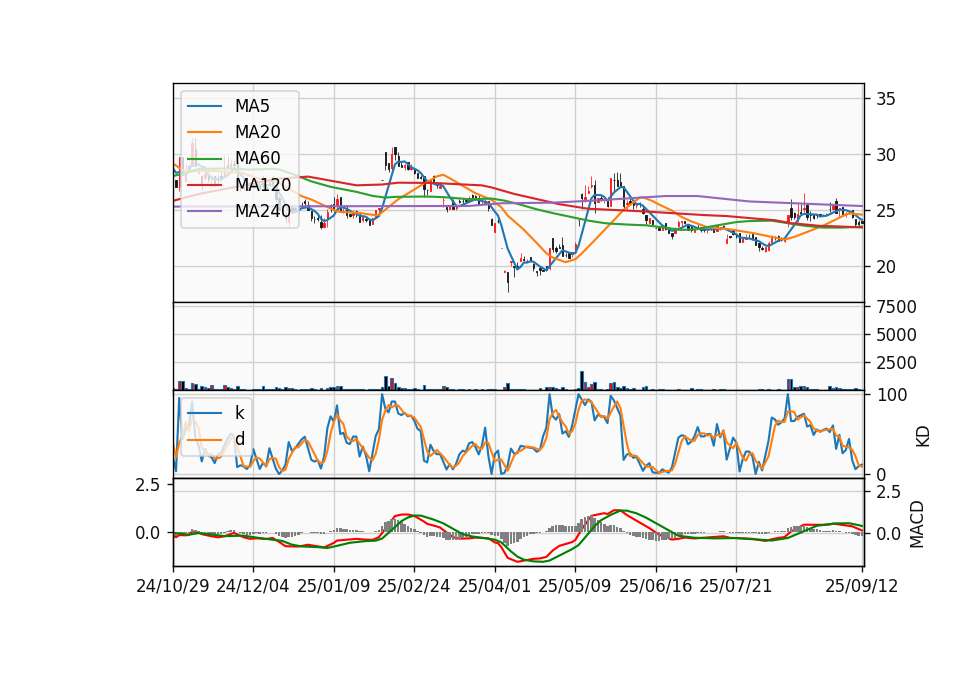Click the left MACD axis value 0.0
Viewport: 960px width, 690px height.
(x=148, y=533)
